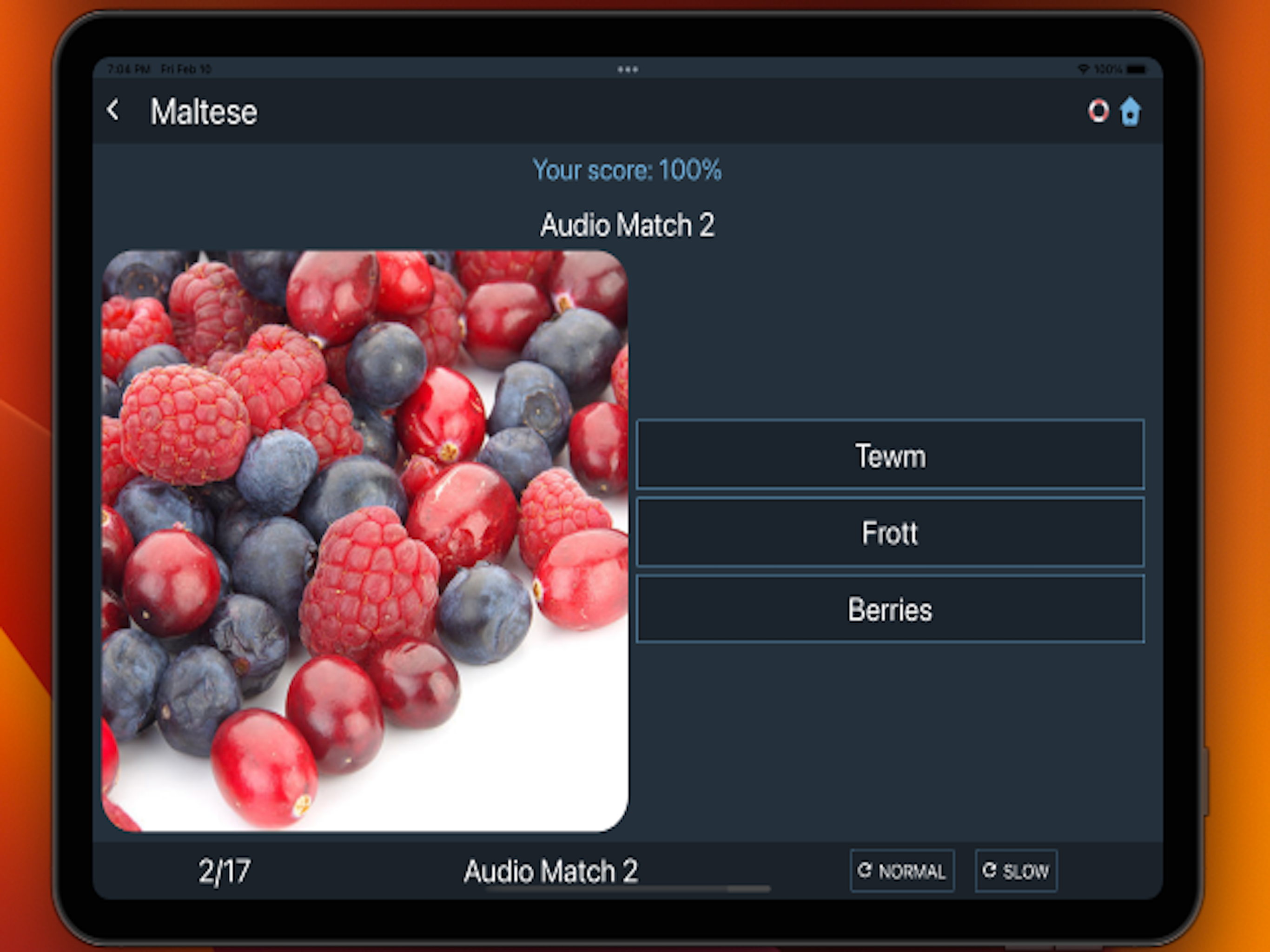Viewport: 1270px width, 952px height.
Task: Replay audio at NORMAL speed
Action: pyautogui.click(x=902, y=871)
